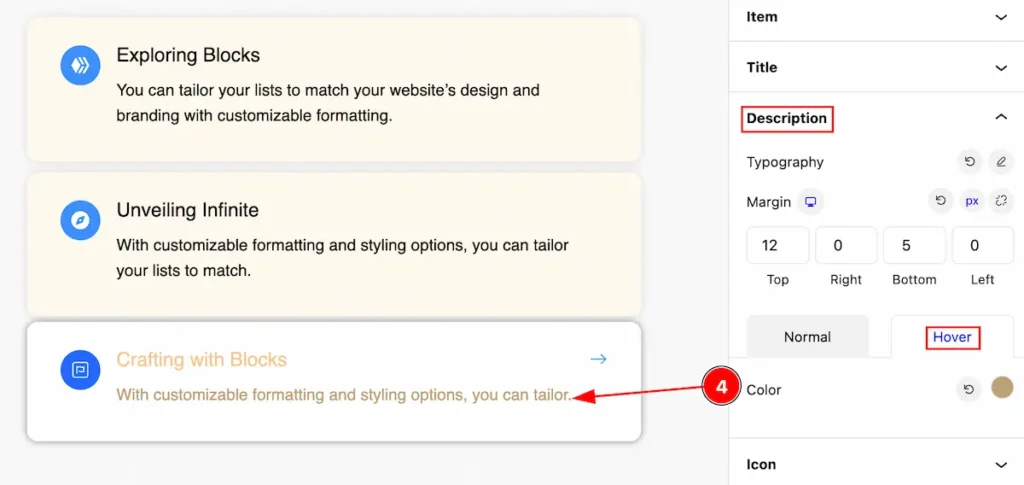This screenshot has width=1024, height=485.
Task: Reset hover Color with the undo icon
Action: coord(969,390)
